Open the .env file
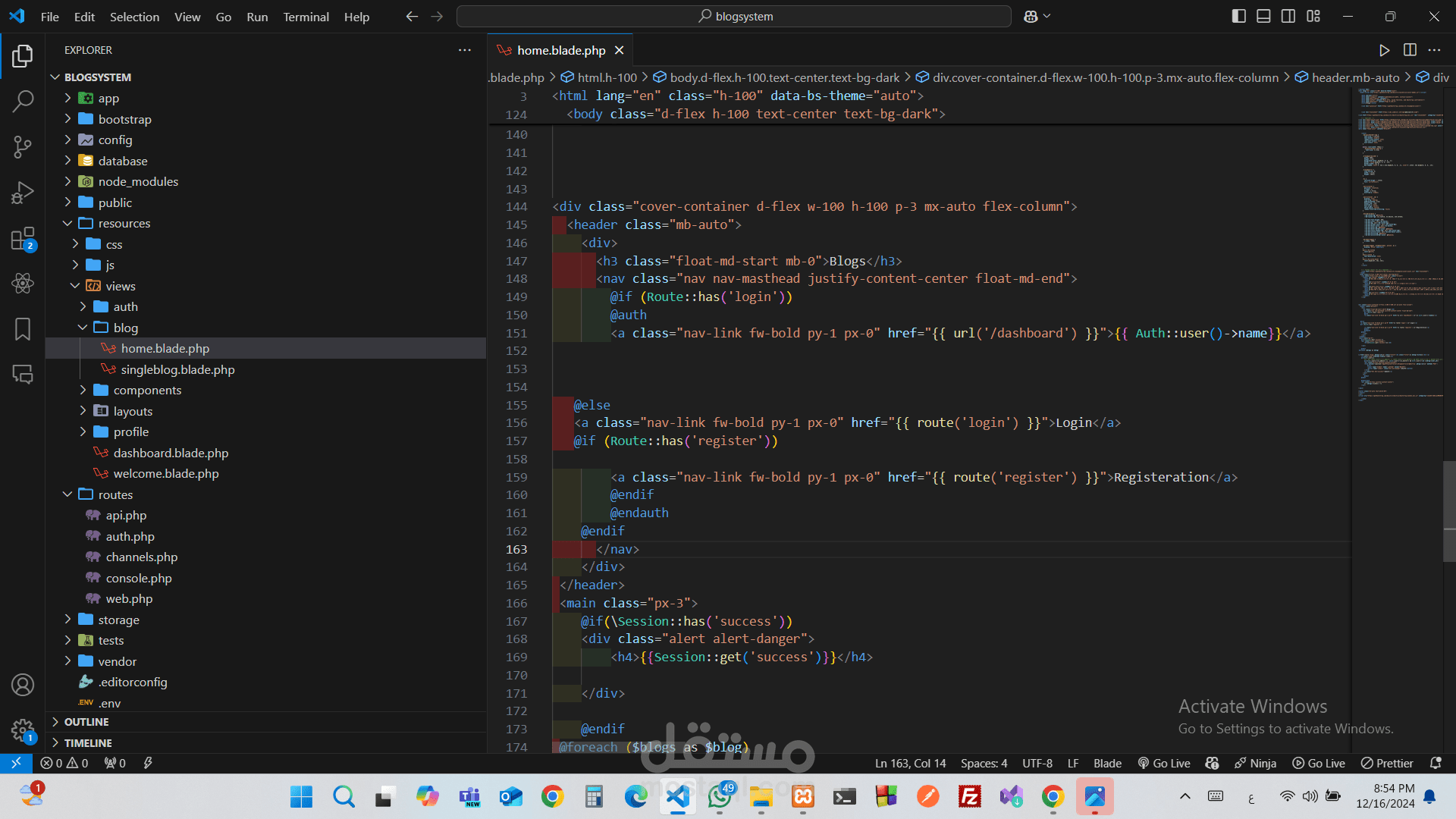1456x819 pixels. point(265,703)
